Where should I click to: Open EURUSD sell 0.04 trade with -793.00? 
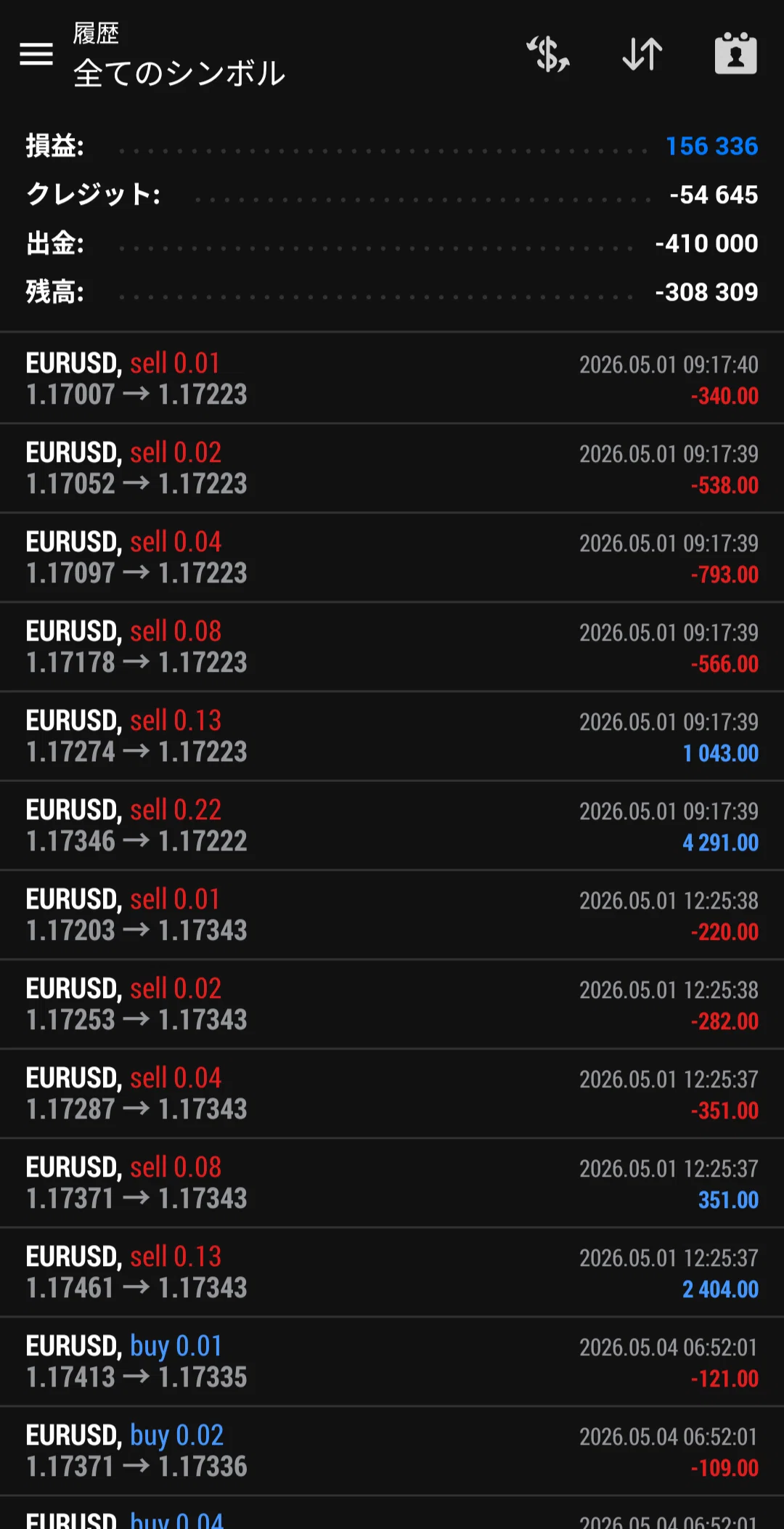click(392, 557)
